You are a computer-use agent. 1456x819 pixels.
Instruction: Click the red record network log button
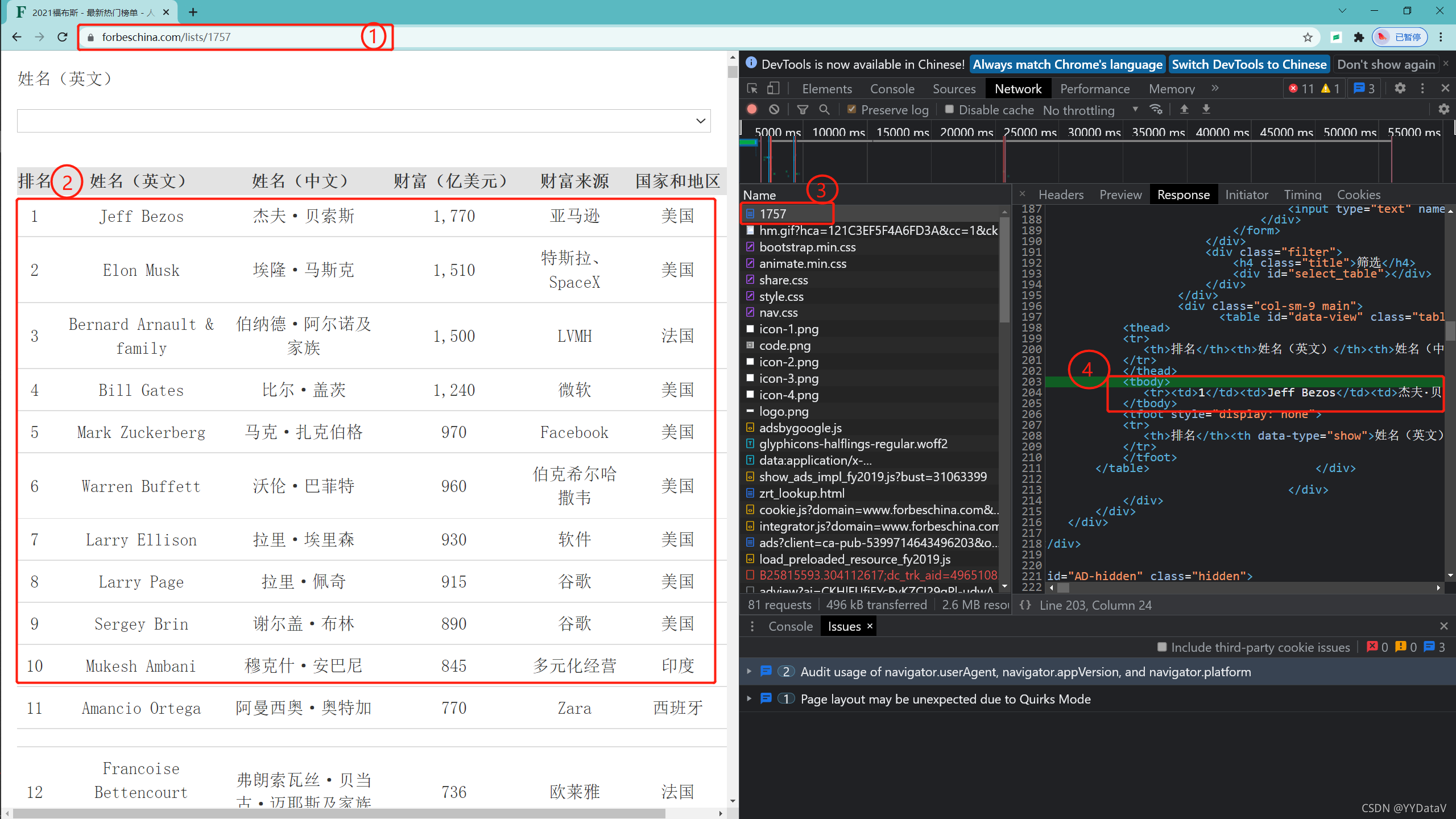(x=752, y=109)
